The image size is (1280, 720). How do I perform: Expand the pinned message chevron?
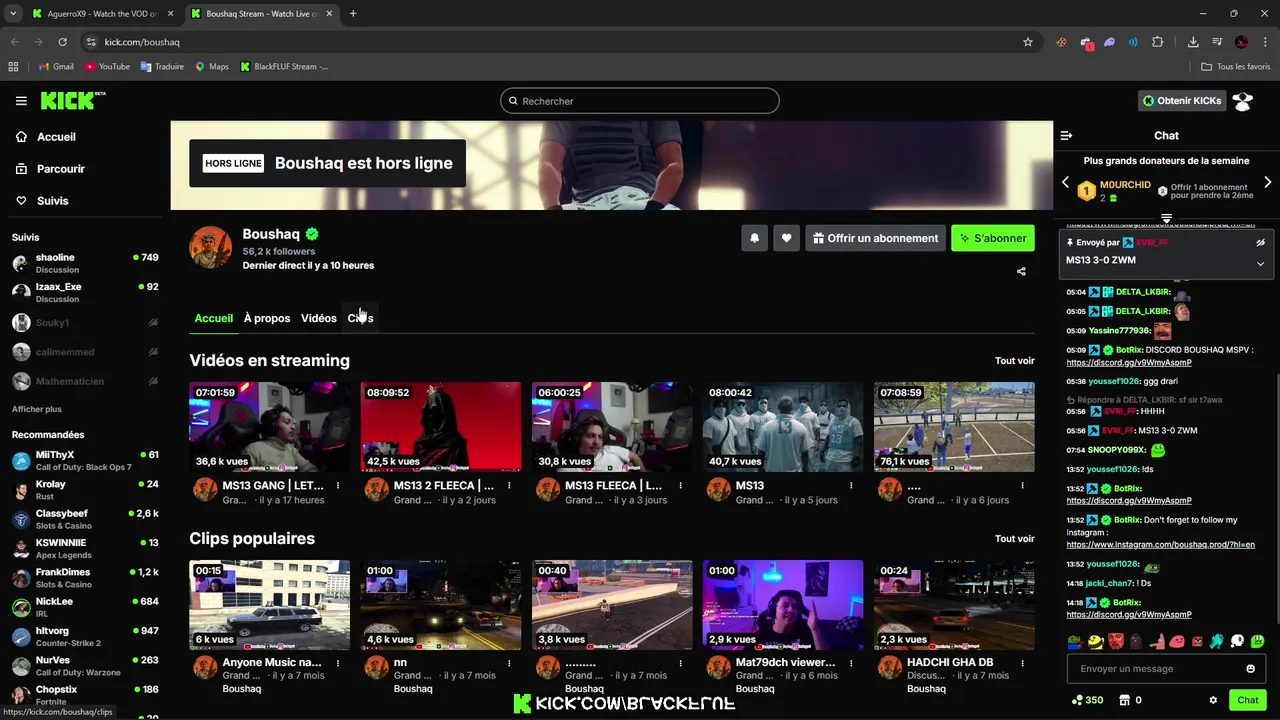pyautogui.click(x=1260, y=263)
